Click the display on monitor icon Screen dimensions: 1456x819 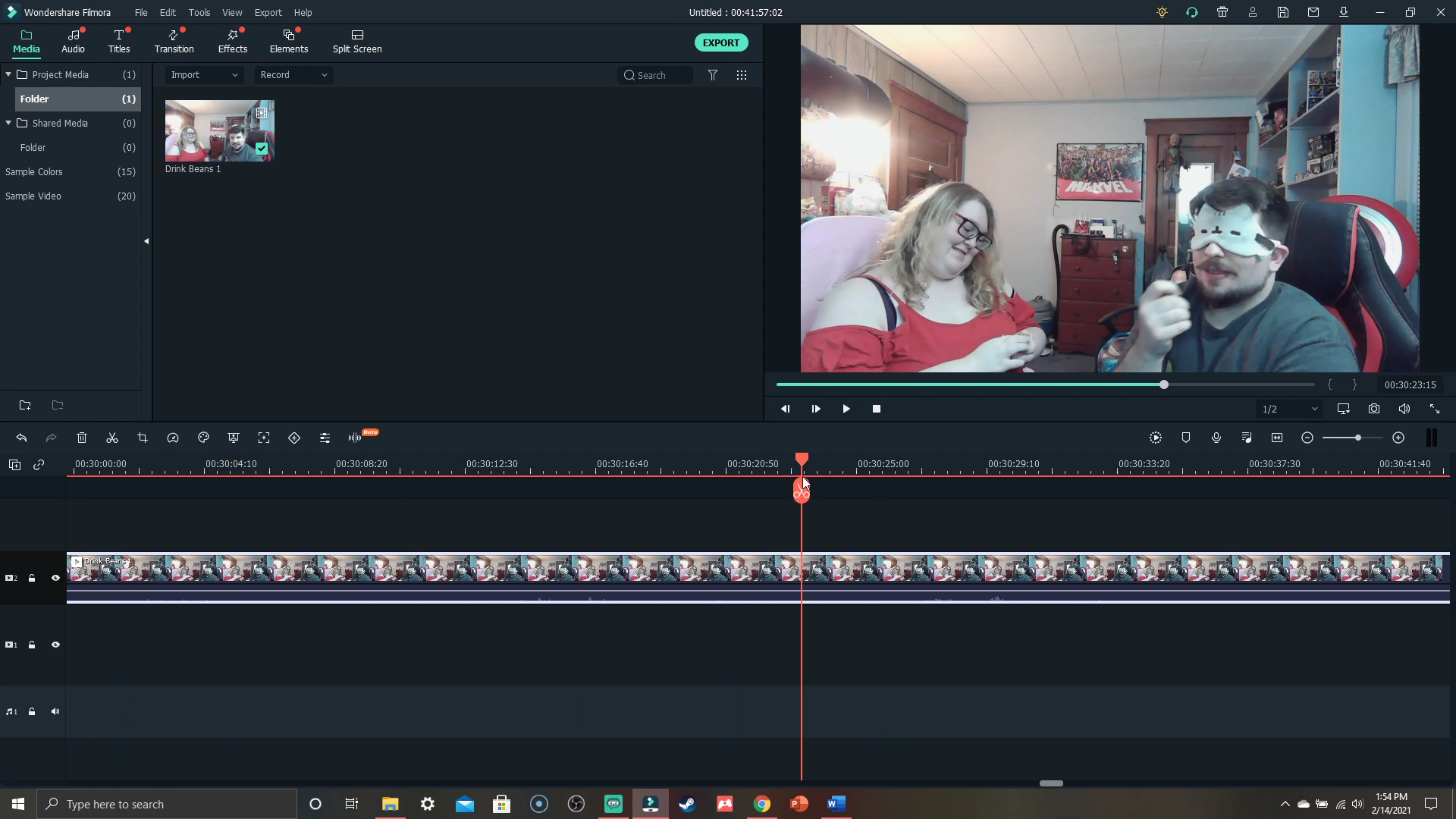[1344, 409]
